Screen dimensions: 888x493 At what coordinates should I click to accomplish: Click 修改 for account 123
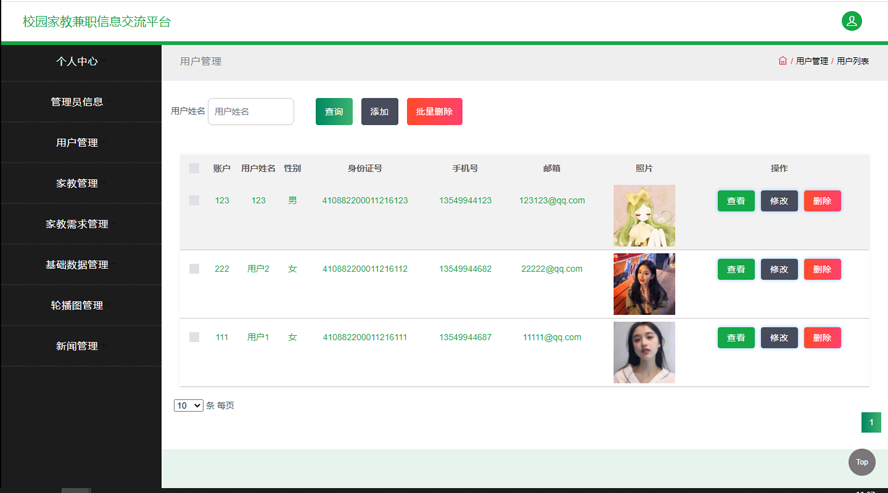pyautogui.click(x=779, y=201)
